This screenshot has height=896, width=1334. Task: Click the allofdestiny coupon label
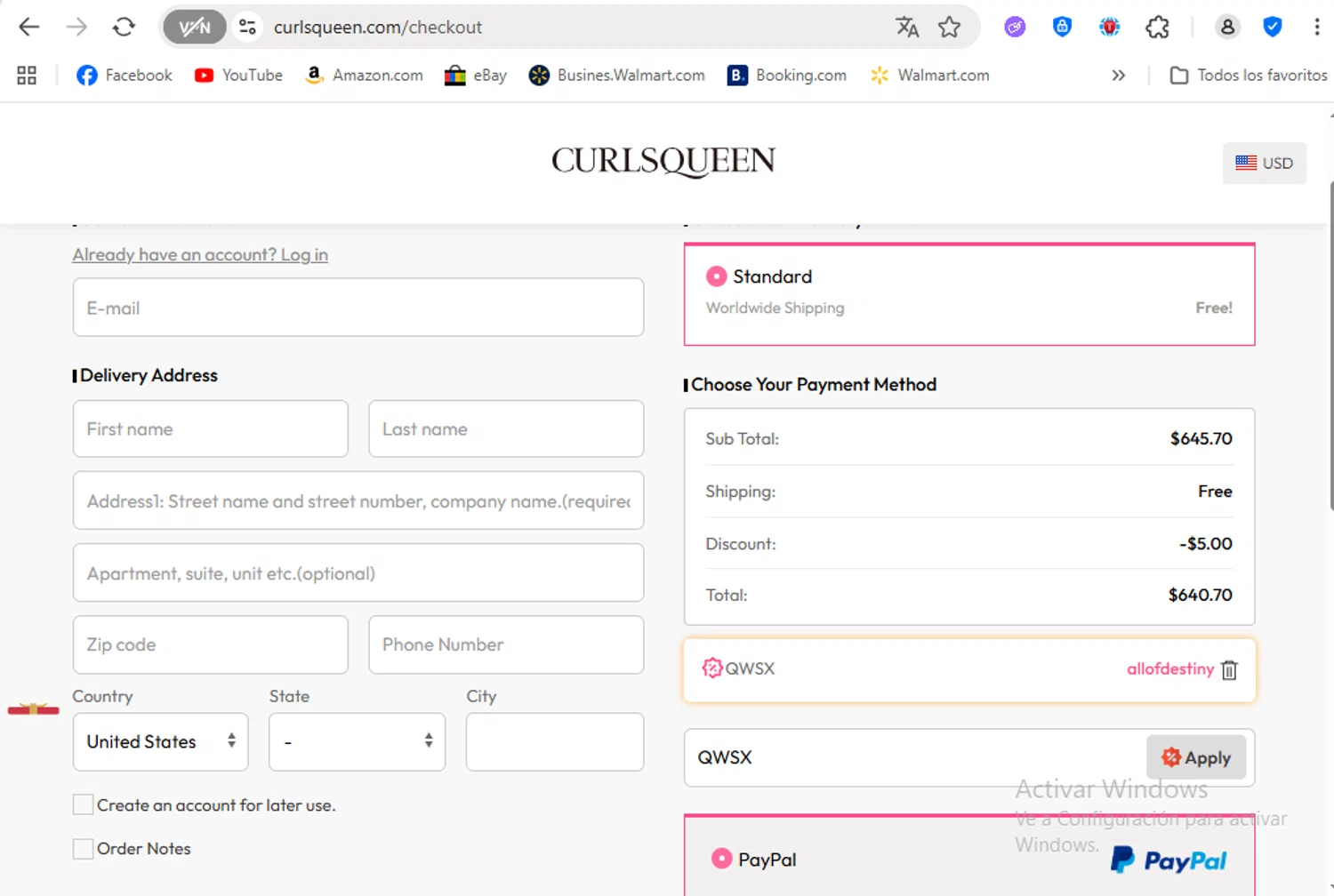[x=1170, y=668]
